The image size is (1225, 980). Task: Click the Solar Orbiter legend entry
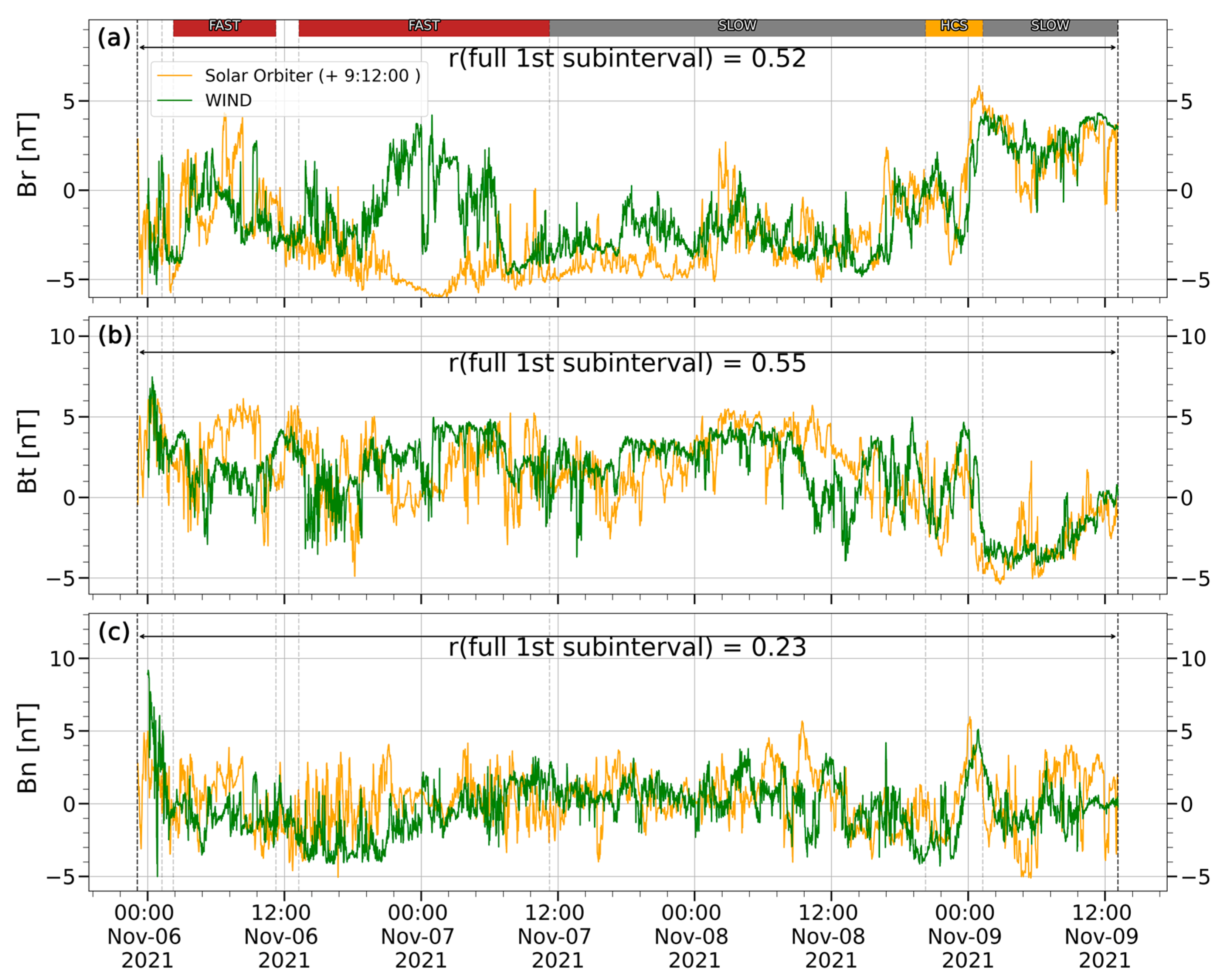[312, 75]
